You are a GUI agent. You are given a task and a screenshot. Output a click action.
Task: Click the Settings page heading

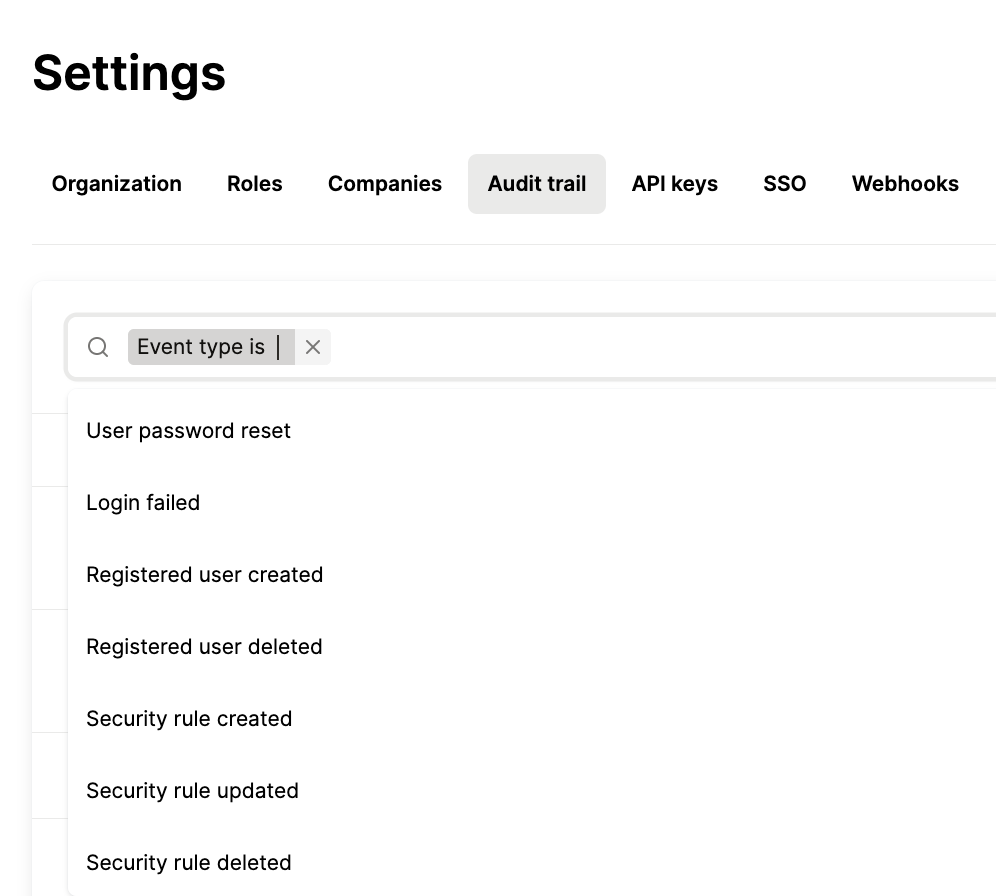pyautogui.click(x=128, y=73)
